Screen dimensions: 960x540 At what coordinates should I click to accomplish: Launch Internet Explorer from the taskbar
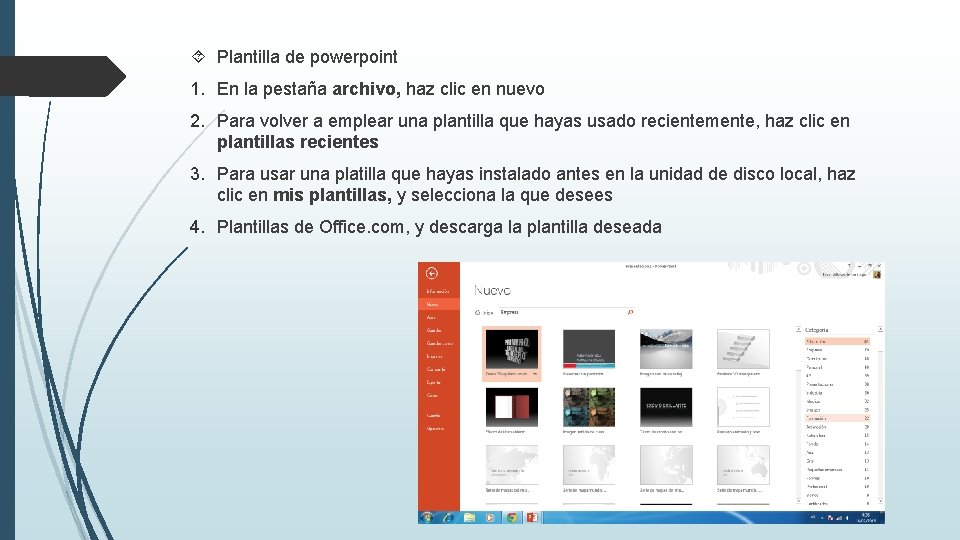pos(448,517)
